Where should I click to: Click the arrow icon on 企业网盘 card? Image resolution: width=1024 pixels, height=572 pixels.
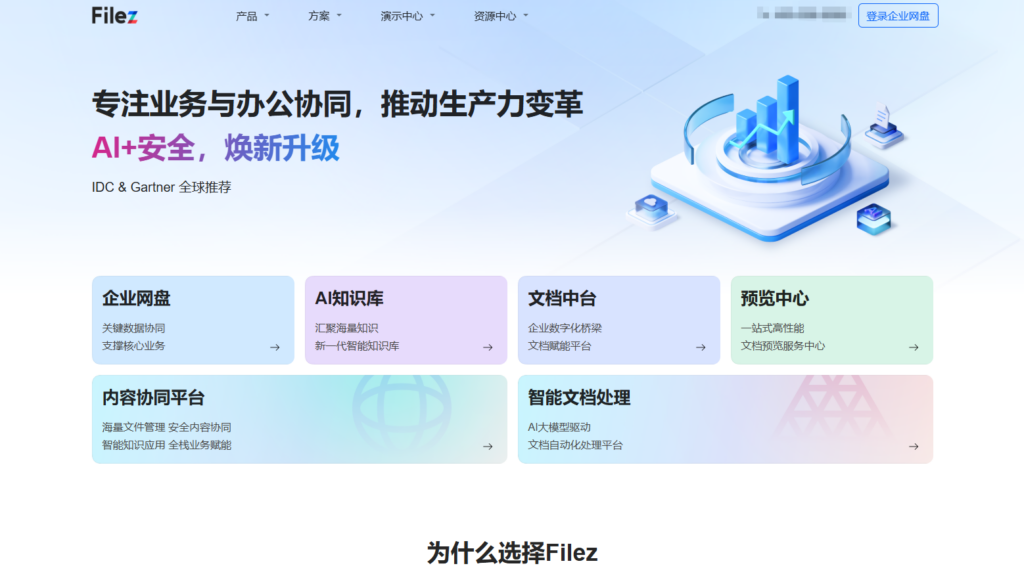click(274, 347)
